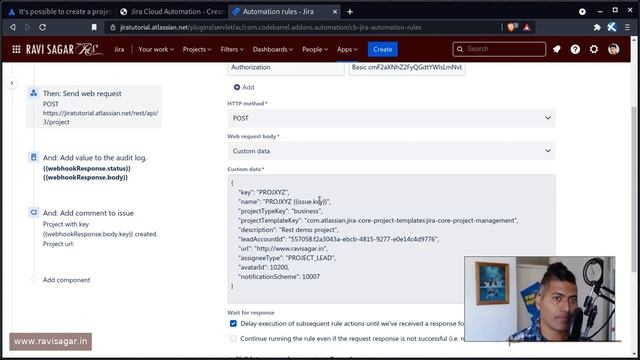Click the Jira link in navigation bar
Screen dimensions: 640x360
point(119,49)
